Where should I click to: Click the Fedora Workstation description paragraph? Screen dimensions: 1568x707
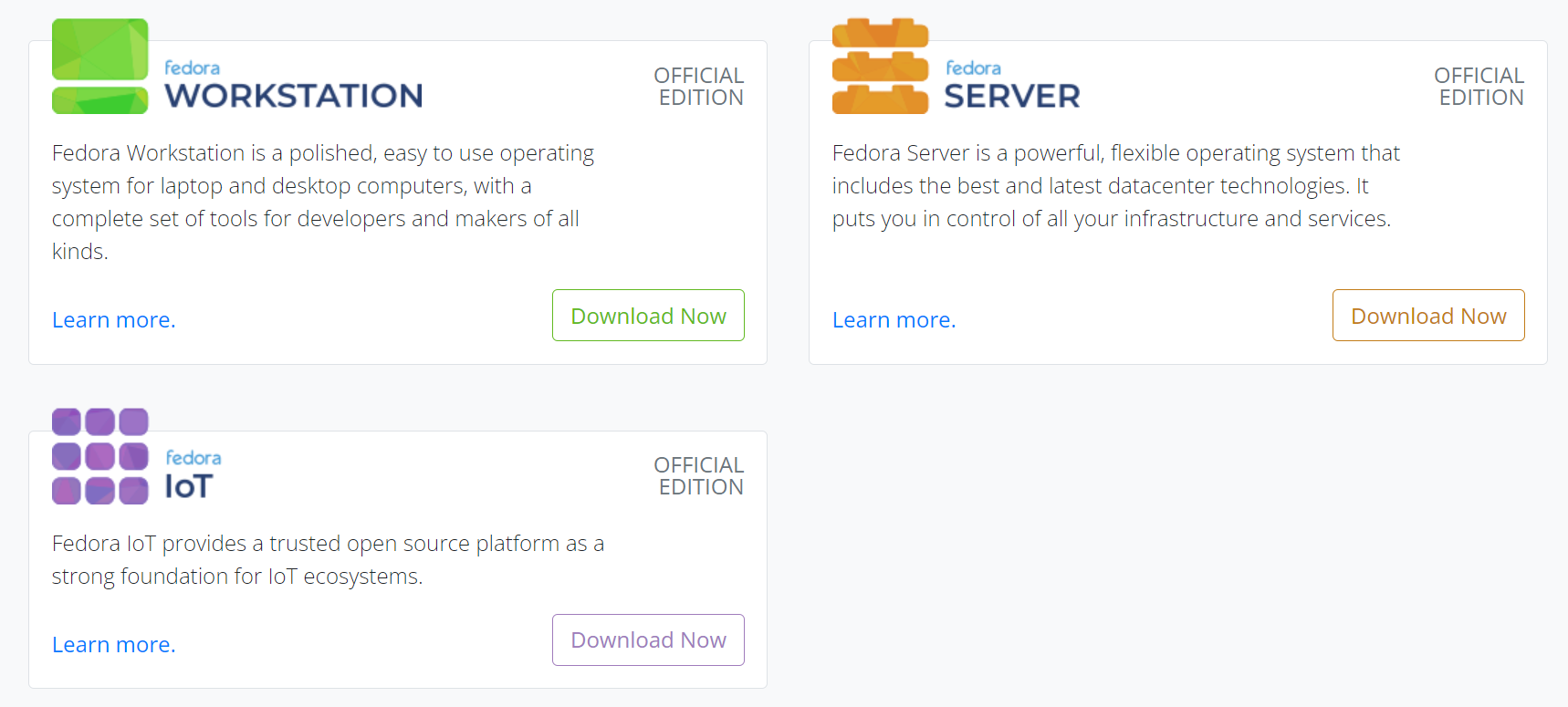click(323, 203)
